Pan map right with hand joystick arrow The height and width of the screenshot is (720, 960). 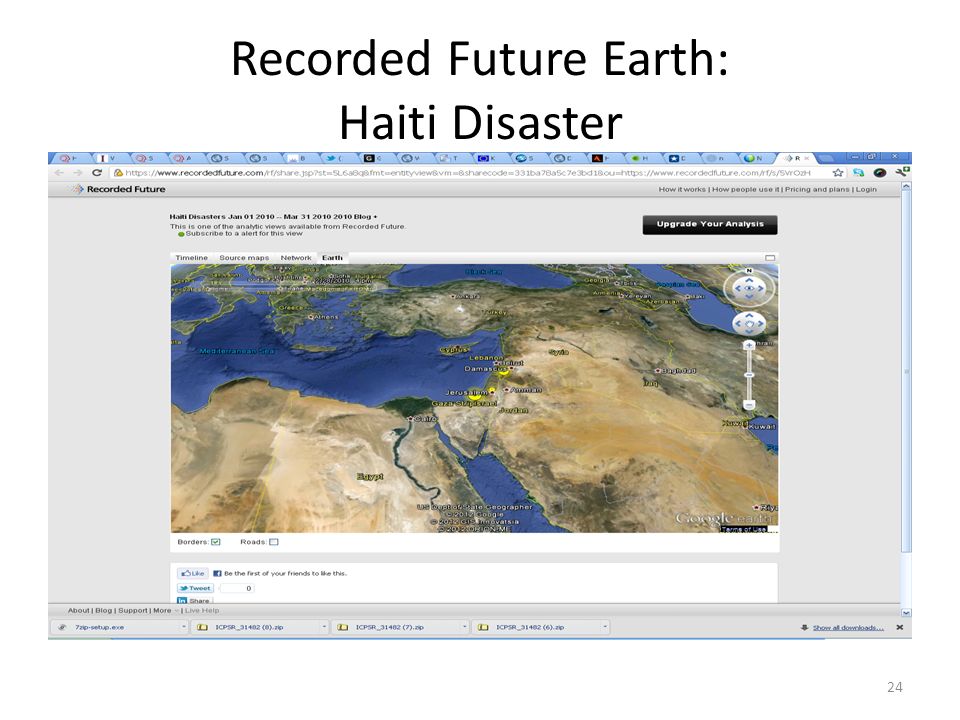(x=760, y=323)
